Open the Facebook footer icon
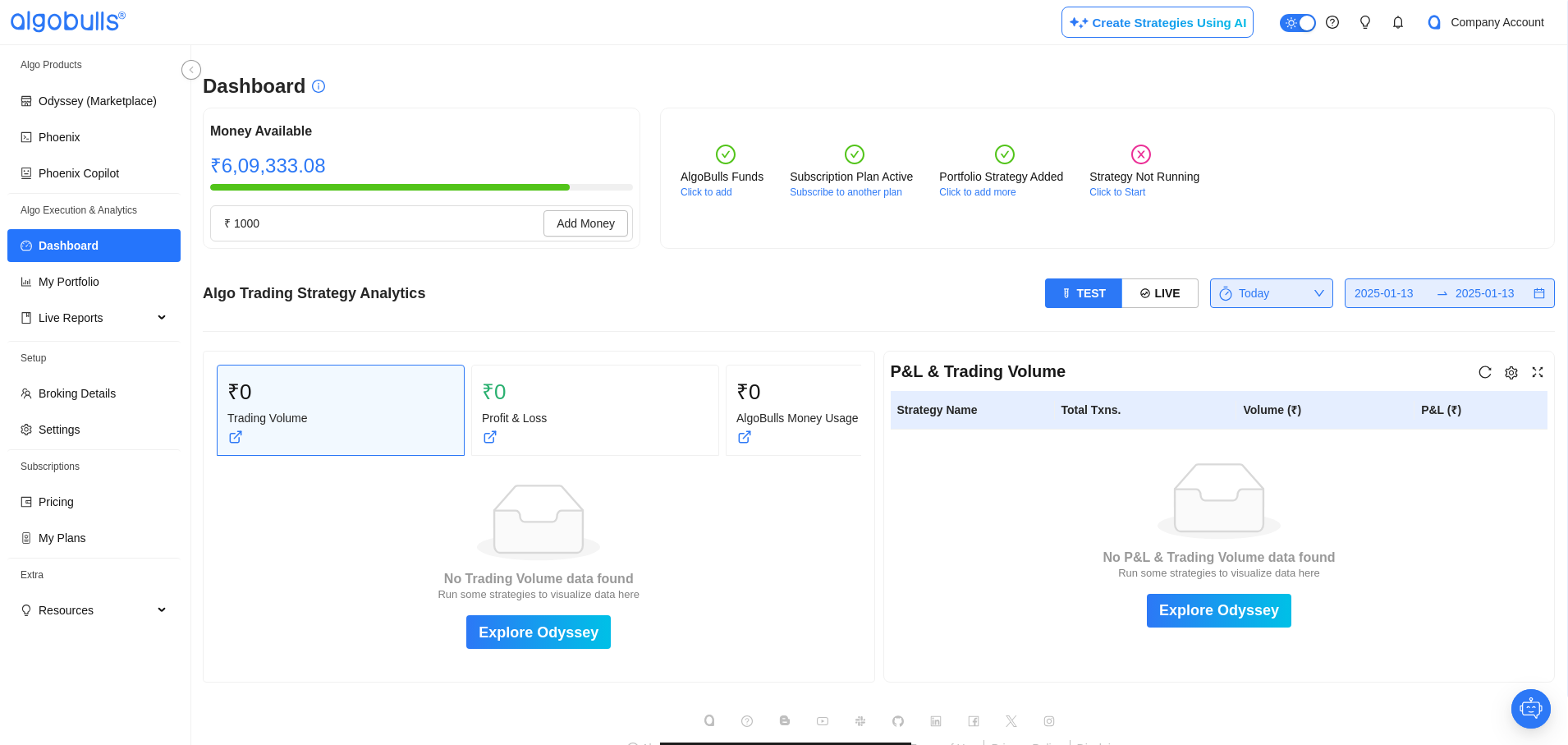 click(x=974, y=721)
